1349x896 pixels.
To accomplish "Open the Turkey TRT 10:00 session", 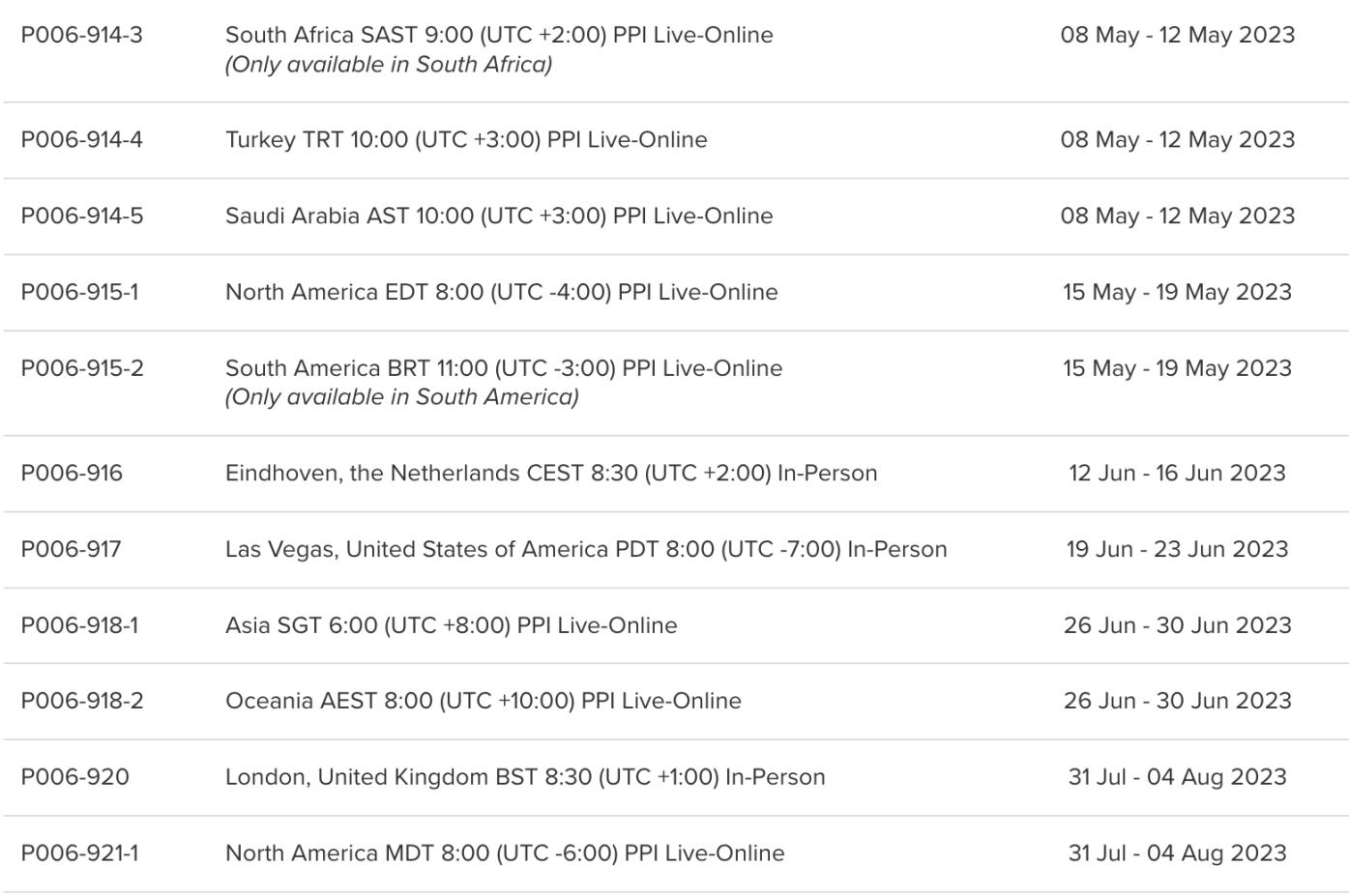I will pos(466,139).
